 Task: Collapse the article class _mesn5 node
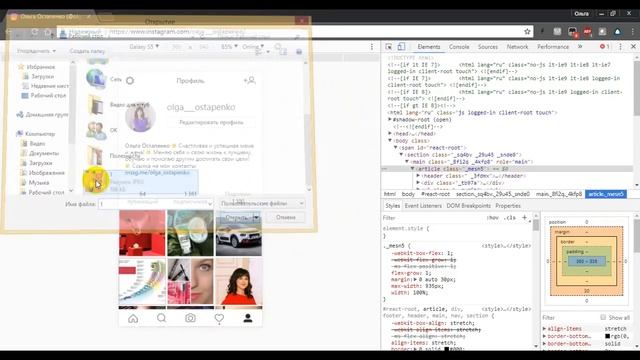tap(413, 169)
